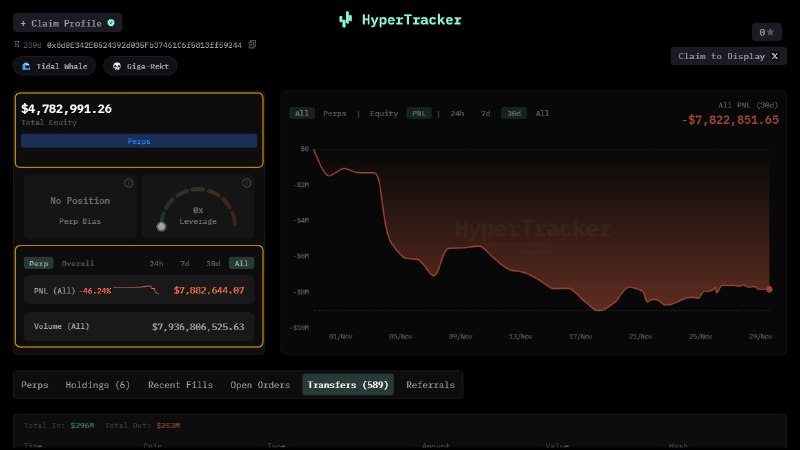The image size is (800, 450).
Task: Click the $7,936,806,525.63 volume value
Action: pyautogui.click(x=198, y=327)
